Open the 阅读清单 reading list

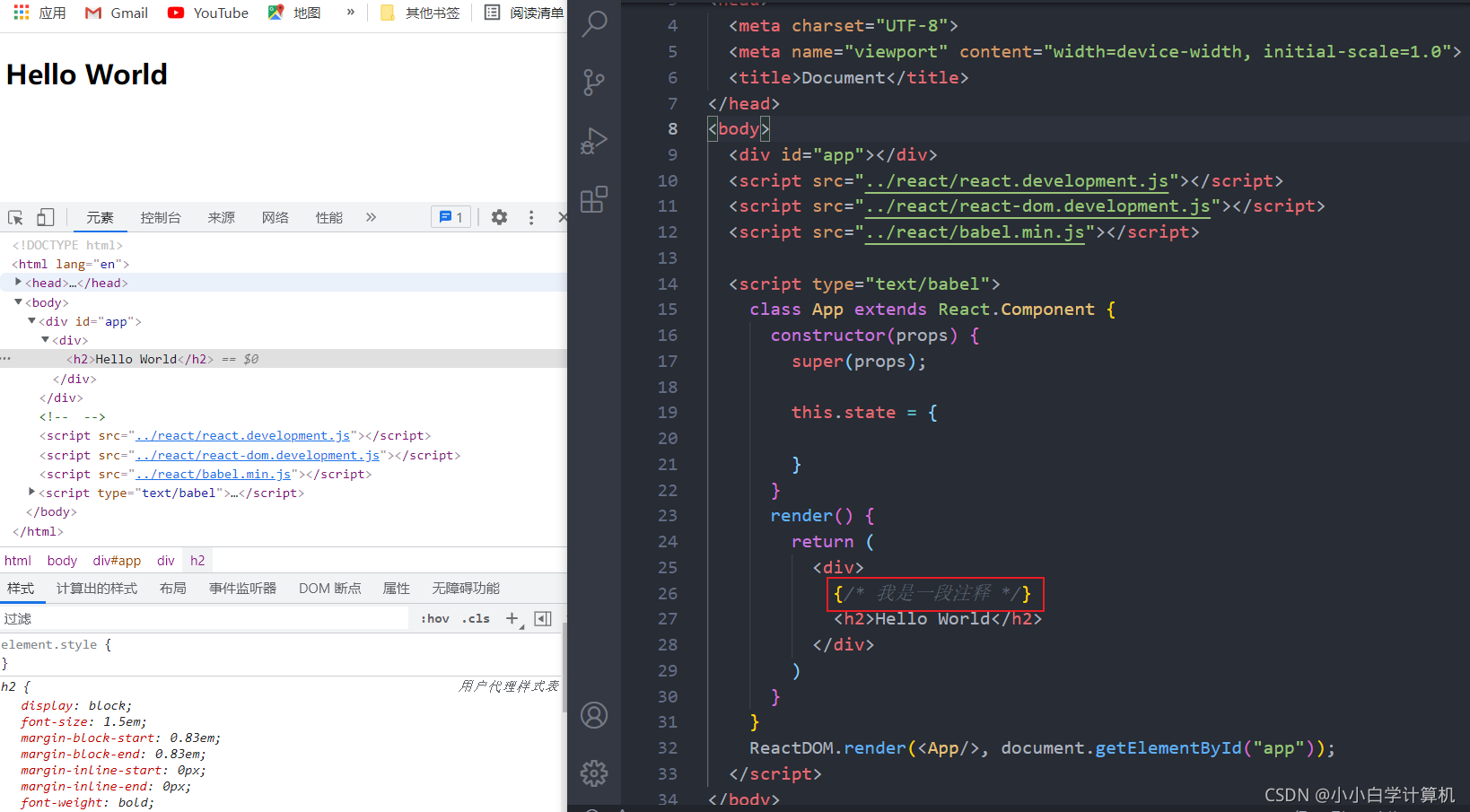click(x=524, y=13)
